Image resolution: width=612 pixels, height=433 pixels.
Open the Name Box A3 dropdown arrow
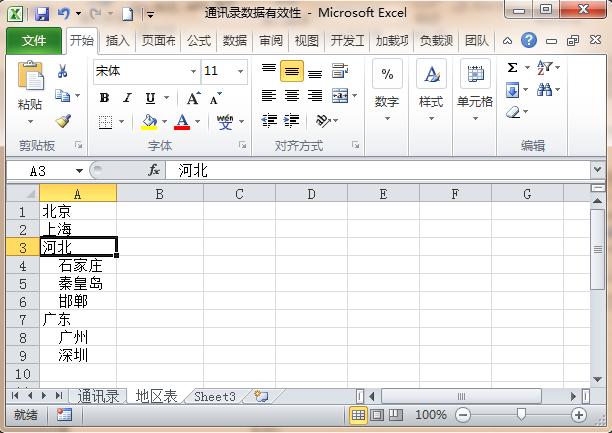point(79,171)
